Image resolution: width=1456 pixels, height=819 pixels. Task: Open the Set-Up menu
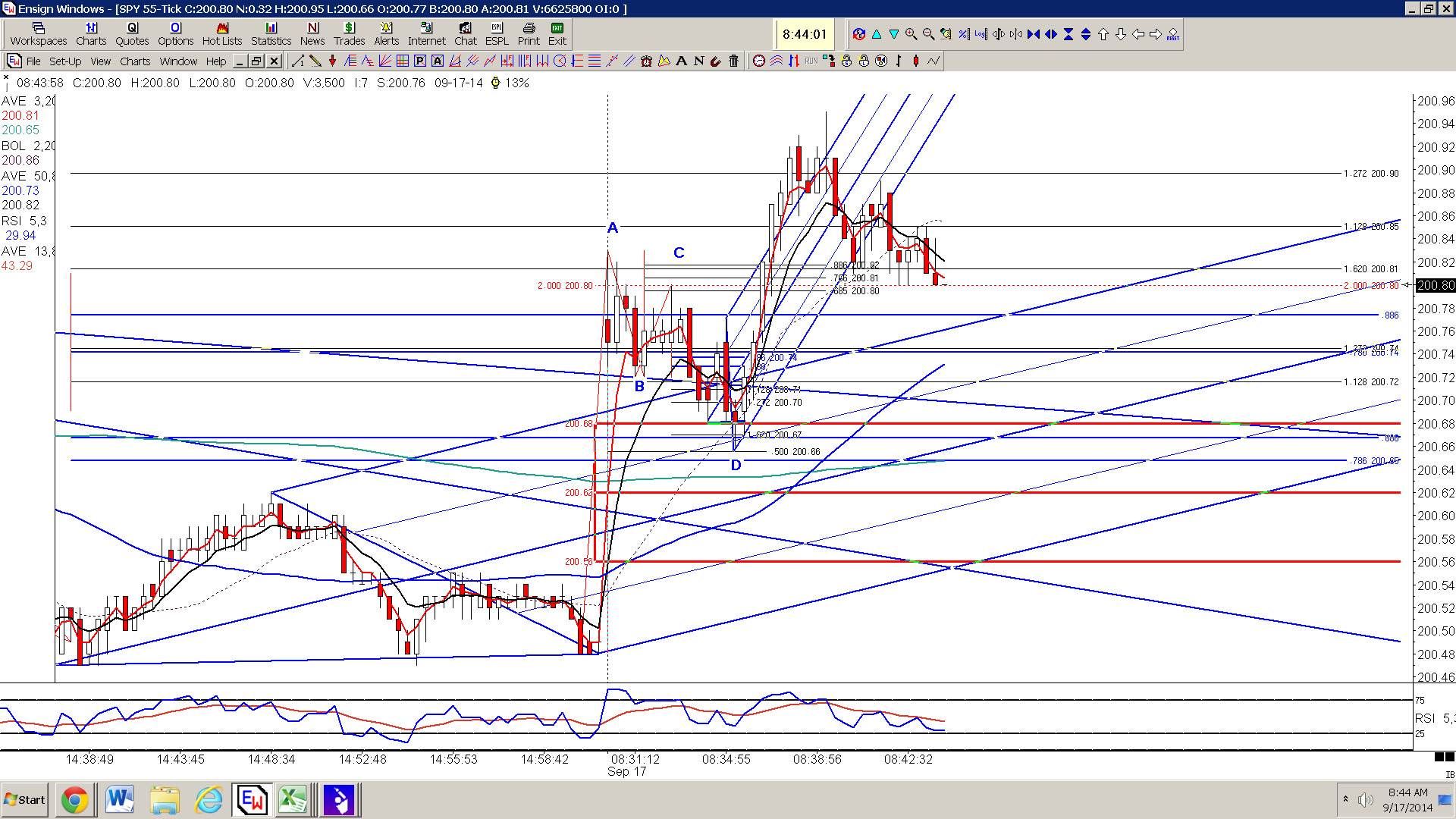tap(65, 61)
